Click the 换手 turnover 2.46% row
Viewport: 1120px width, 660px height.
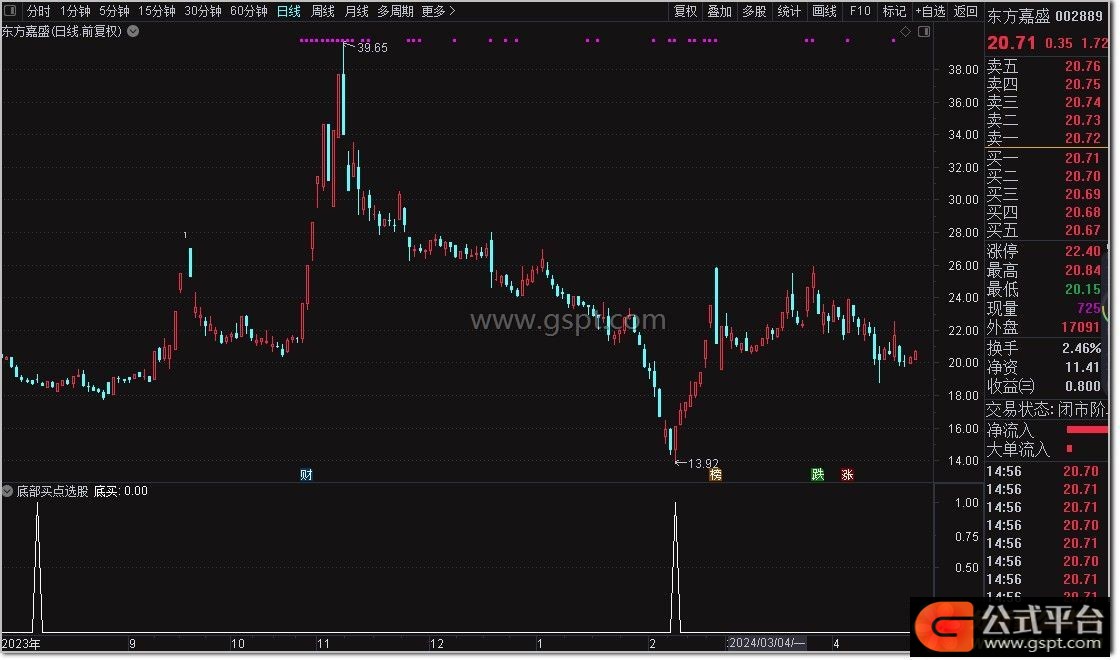coord(1044,348)
